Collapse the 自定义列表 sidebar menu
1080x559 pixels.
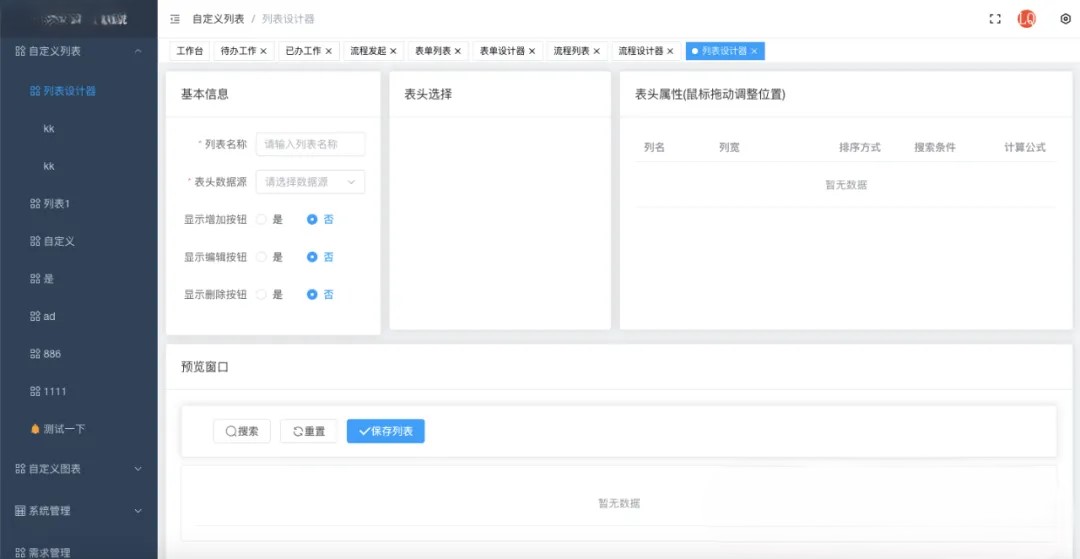tap(138, 51)
